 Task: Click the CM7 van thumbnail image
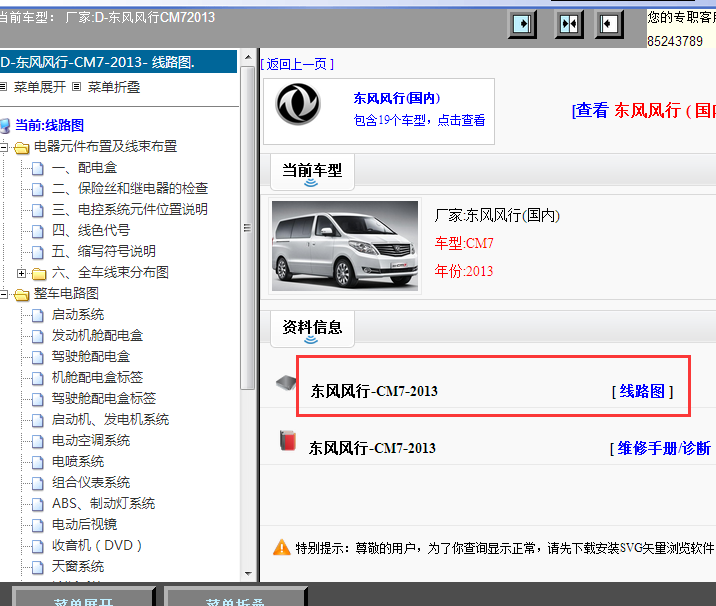point(345,246)
